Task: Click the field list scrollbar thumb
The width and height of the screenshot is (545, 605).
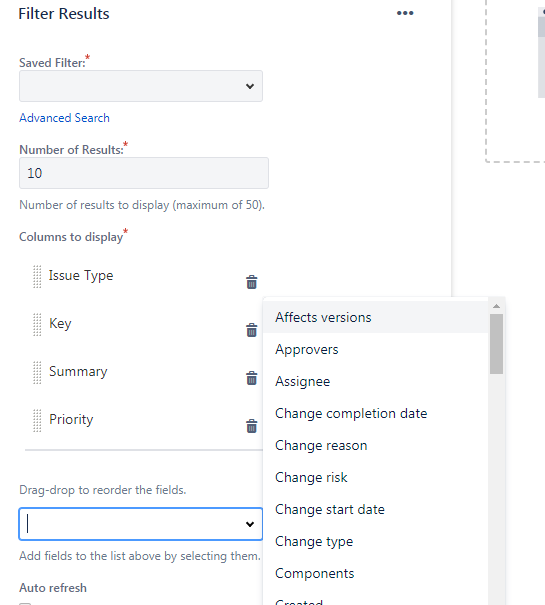Action: (496, 344)
